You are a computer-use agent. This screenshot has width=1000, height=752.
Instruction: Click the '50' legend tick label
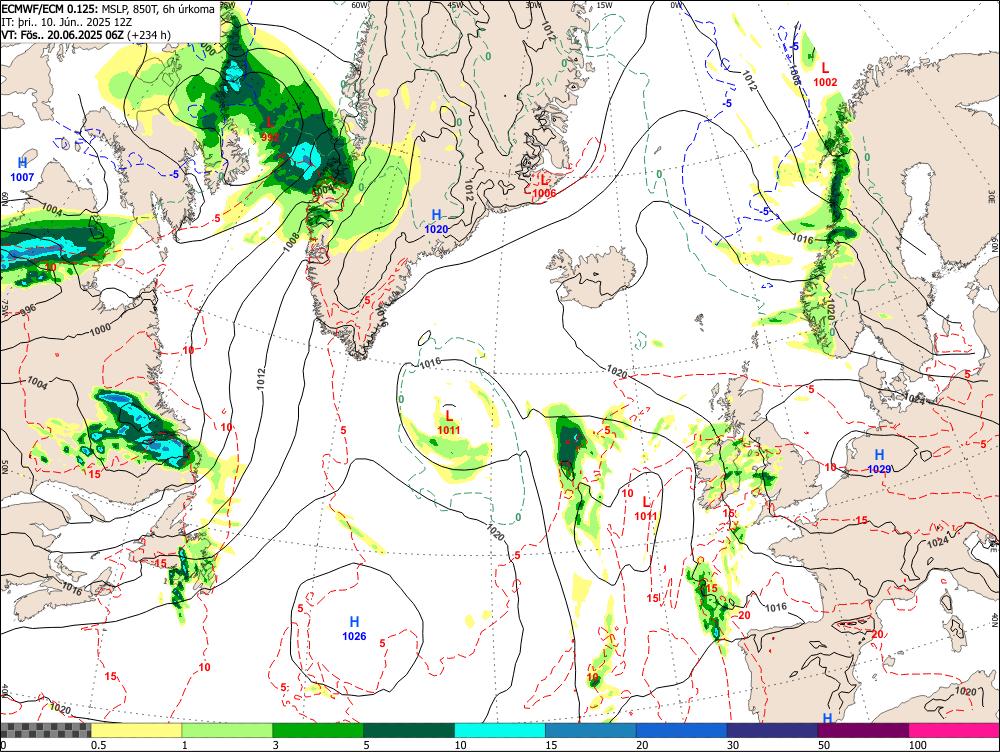coord(824,745)
